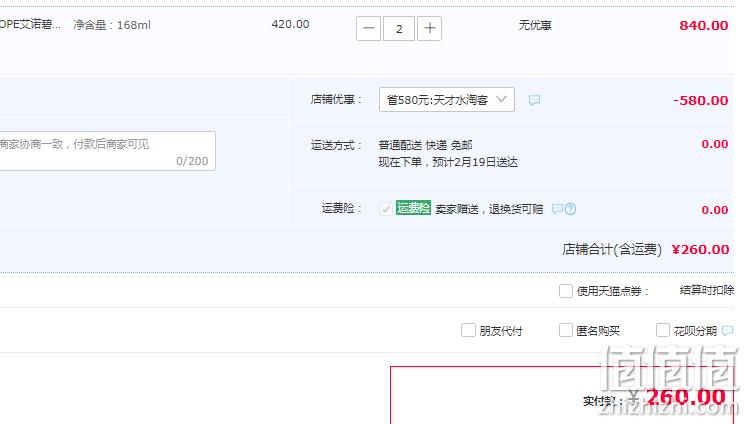Click the quantity field showing 2
The height and width of the screenshot is (424, 748).
tap(399, 29)
